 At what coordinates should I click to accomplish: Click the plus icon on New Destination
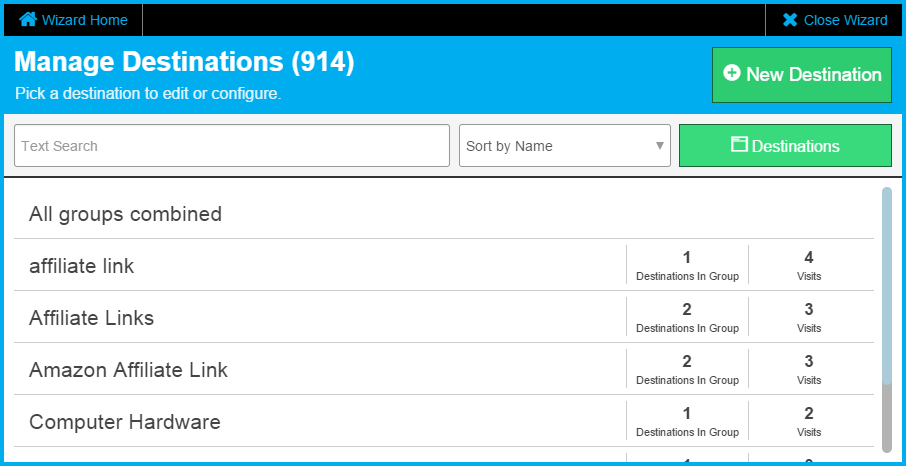pyautogui.click(x=732, y=73)
